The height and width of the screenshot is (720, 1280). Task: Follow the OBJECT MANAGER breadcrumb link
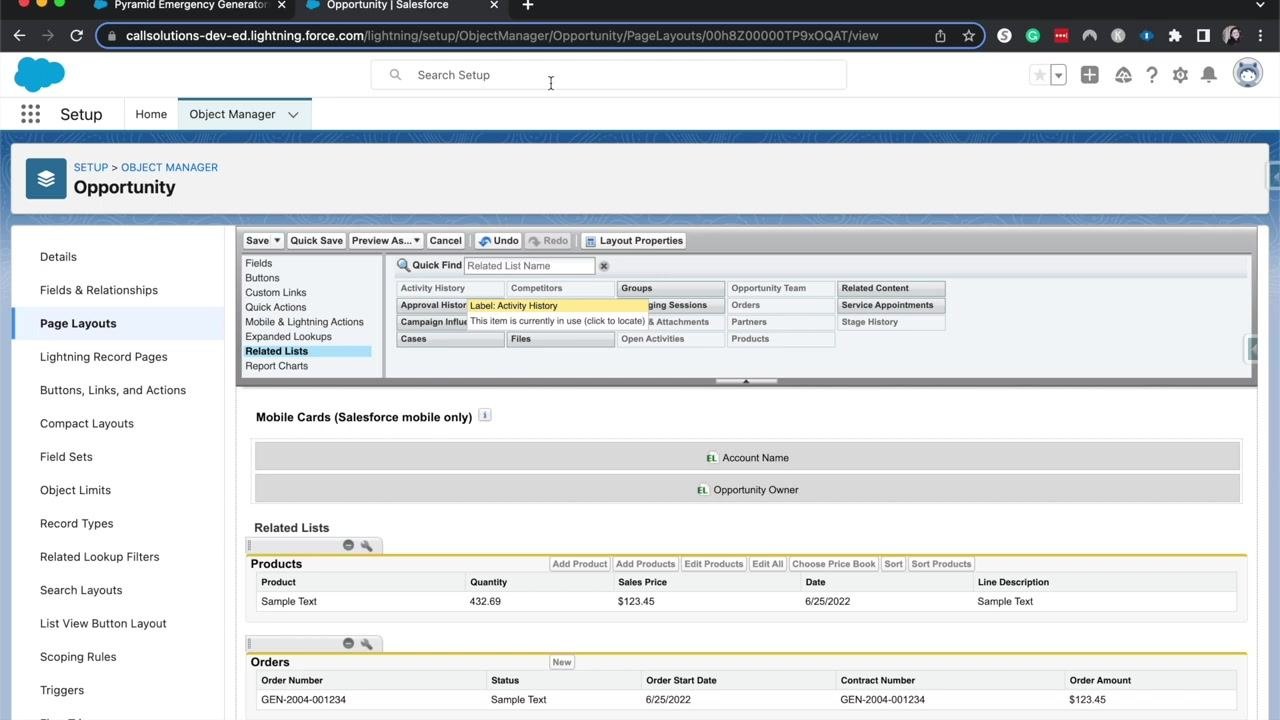pos(169,167)
